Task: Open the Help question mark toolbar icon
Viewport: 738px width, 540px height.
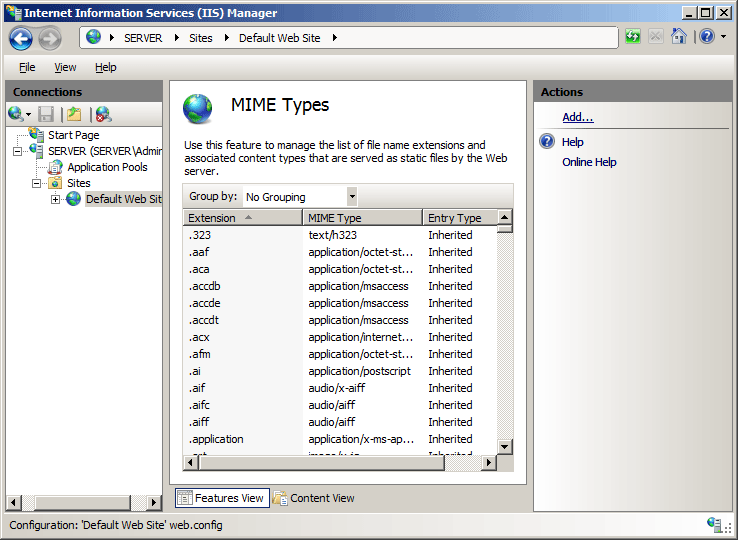Action: pyautogui.click(x=707, y=36)
